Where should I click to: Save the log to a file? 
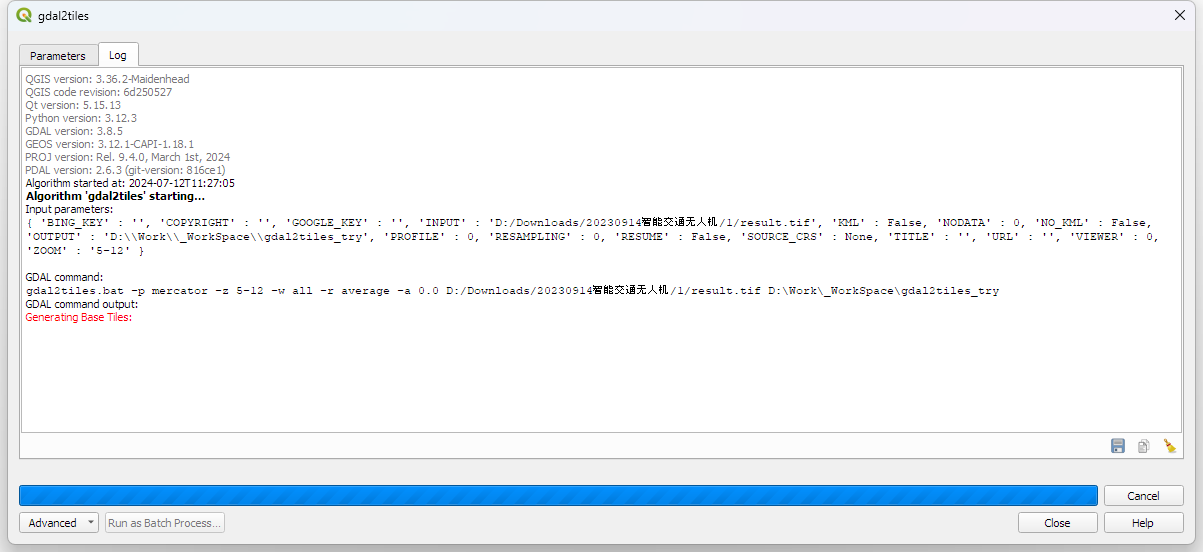(x=1118, y=446)
